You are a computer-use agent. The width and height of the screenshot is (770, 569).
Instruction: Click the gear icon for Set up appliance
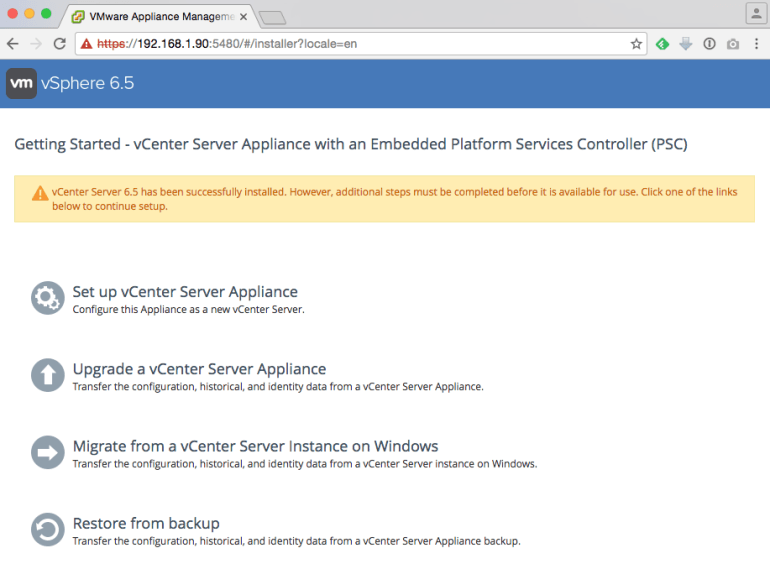[47, 298]
